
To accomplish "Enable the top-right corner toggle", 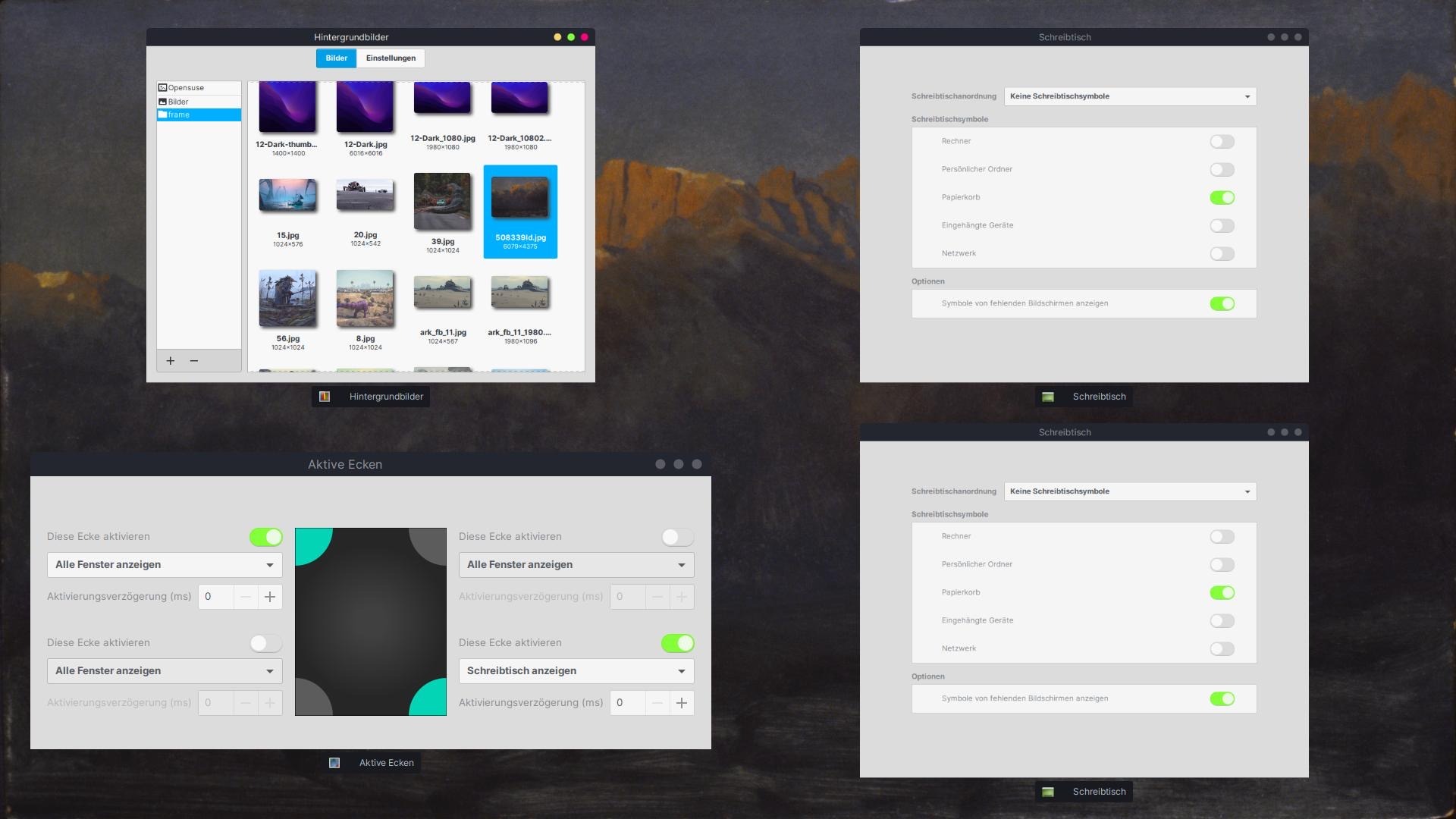I will click(x=677, y=538).
